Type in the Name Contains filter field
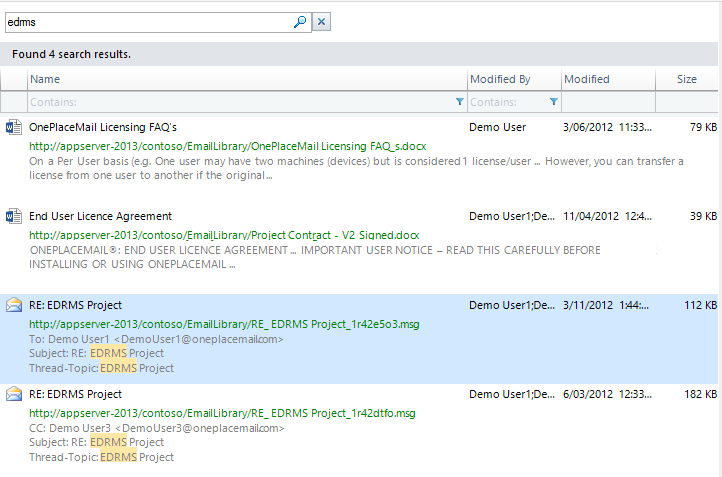This screenshot has width=722, height=477. click(x=238, y=102)
